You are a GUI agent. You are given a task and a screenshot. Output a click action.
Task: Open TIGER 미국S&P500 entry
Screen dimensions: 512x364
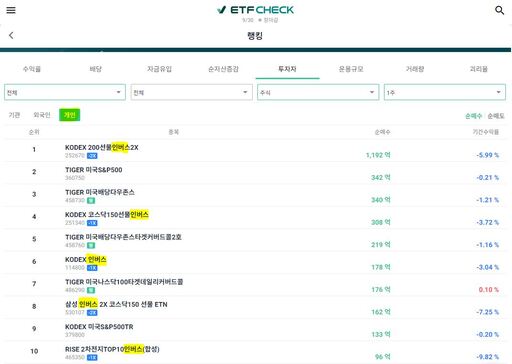coord(94,170)
